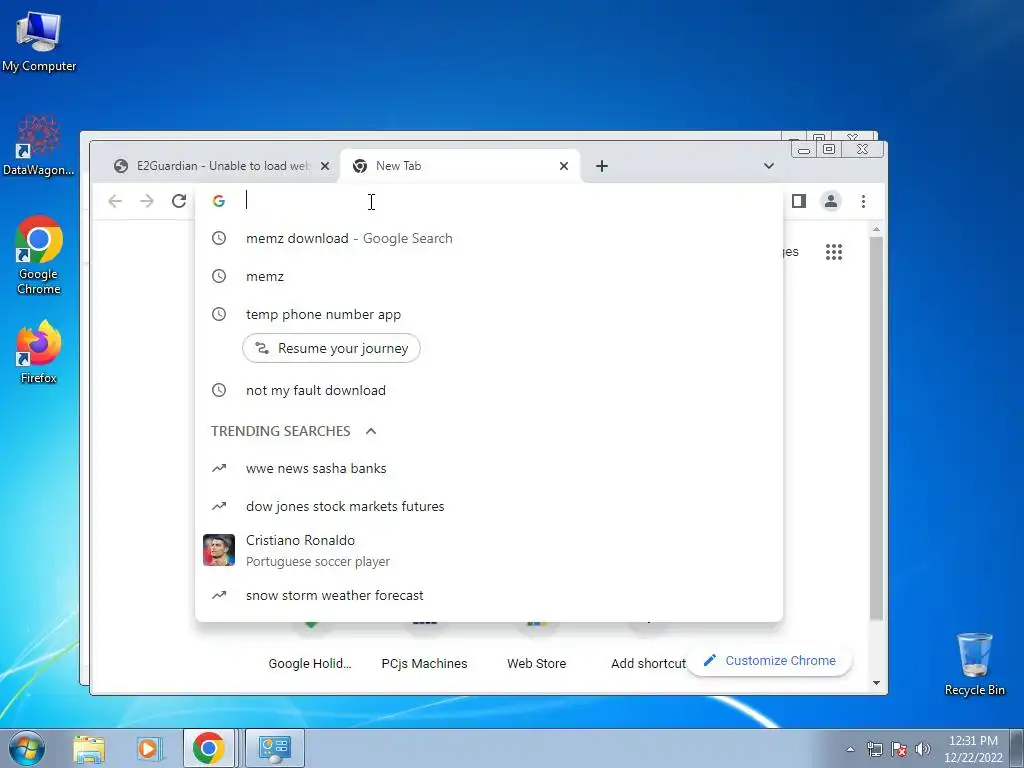Select Cristiano Ronaldo suggestion
1024x768 pixels.
click(x=488, y=550)
